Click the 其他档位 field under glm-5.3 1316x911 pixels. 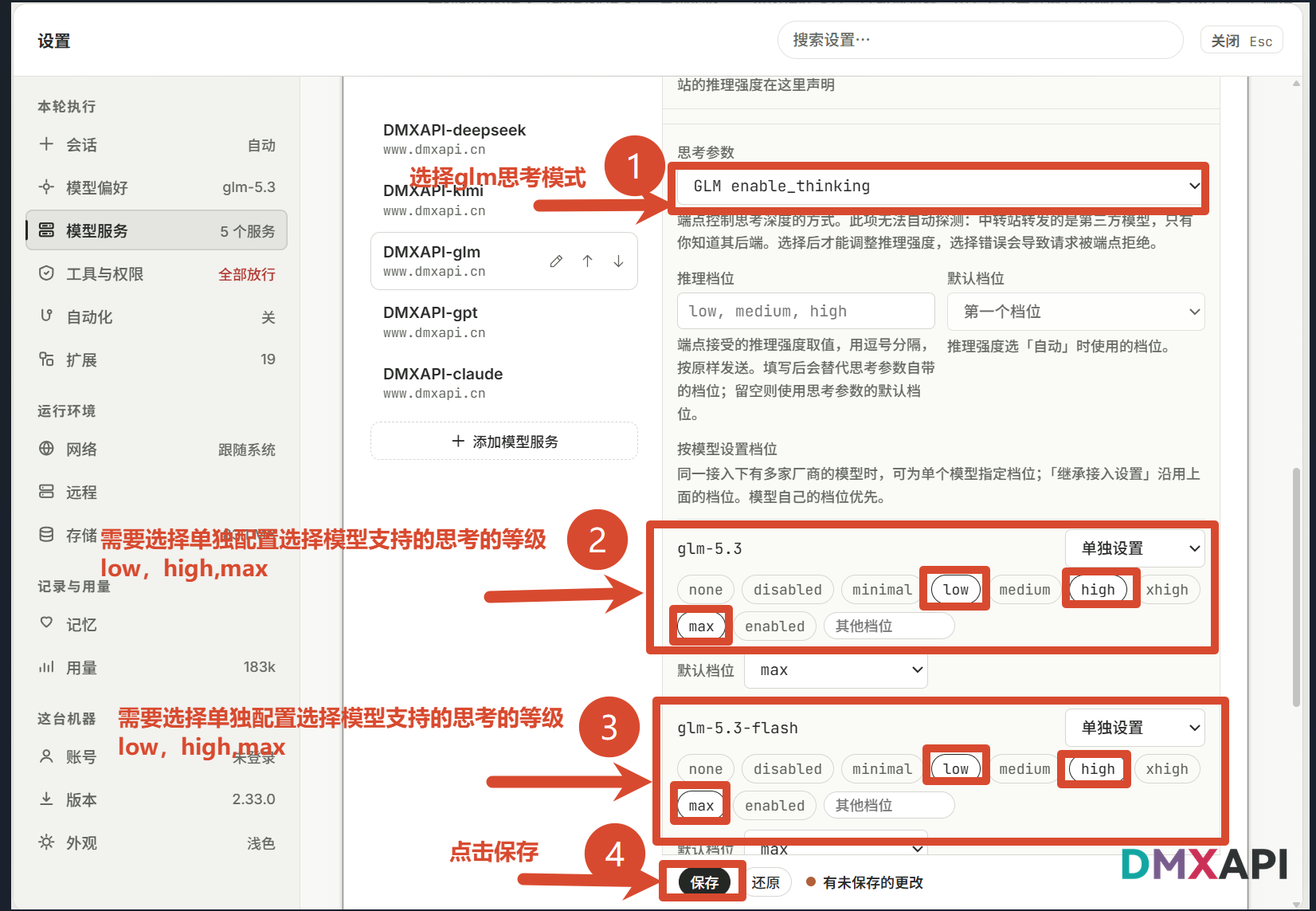coord(889,626)
